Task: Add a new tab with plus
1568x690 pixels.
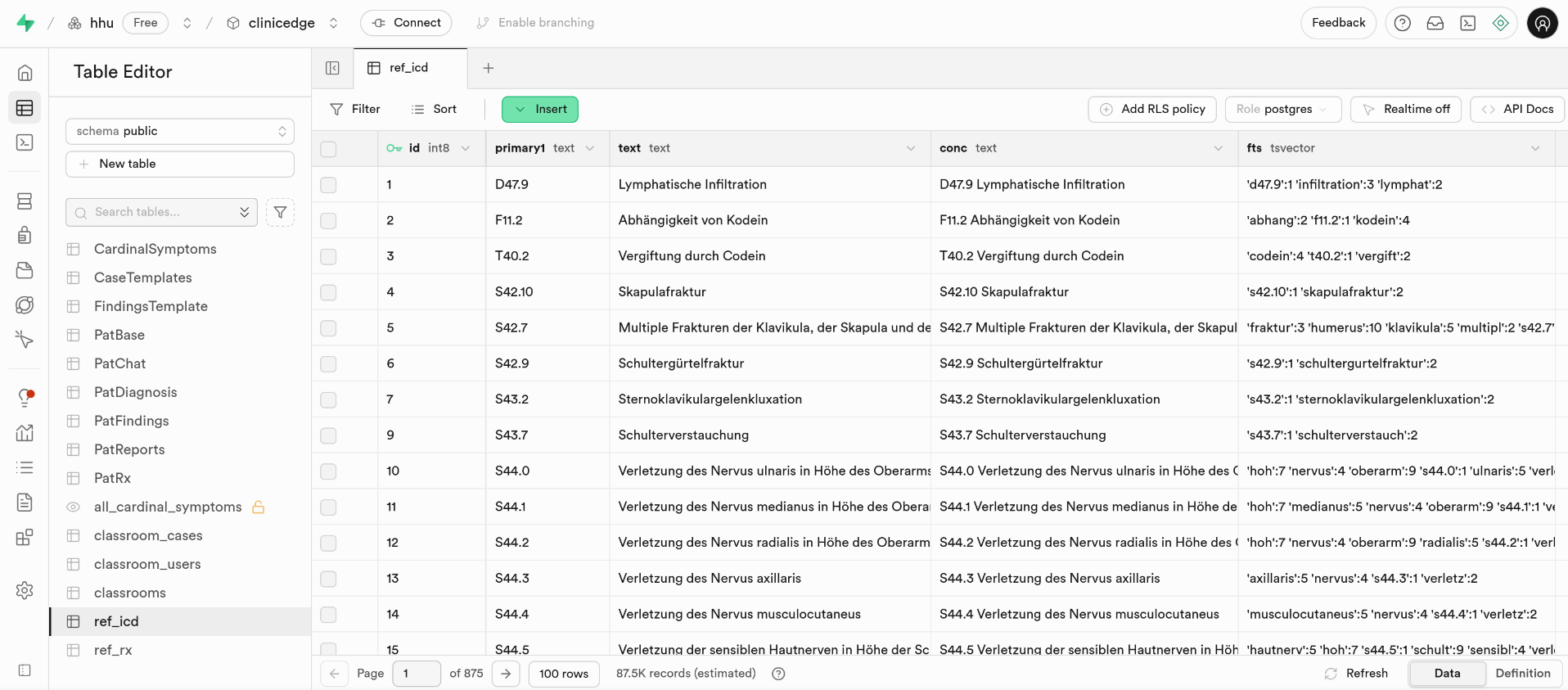Action: [489, 68]
